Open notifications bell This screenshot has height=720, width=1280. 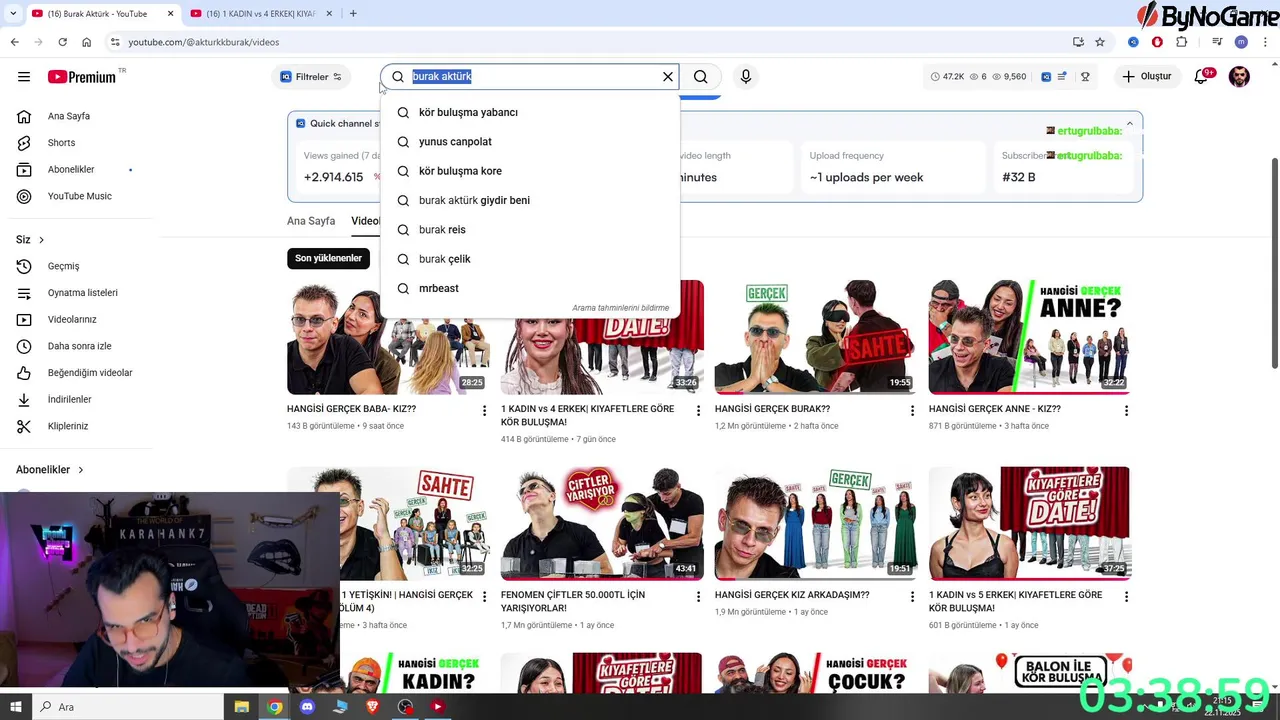pyautogui.click(x=1202, y=77)
